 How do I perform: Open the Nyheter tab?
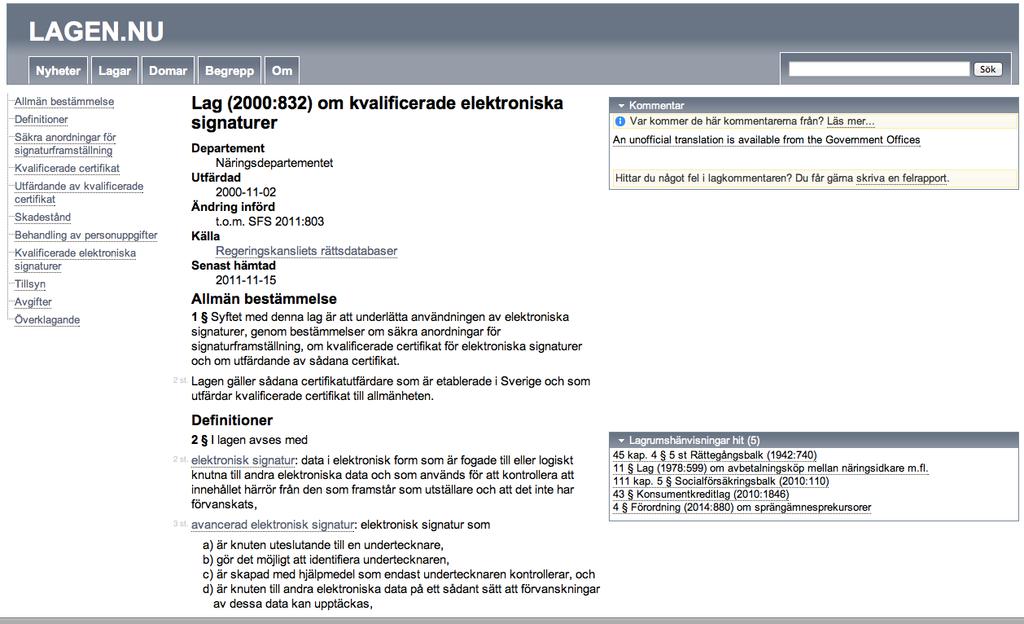pos(58,70)
